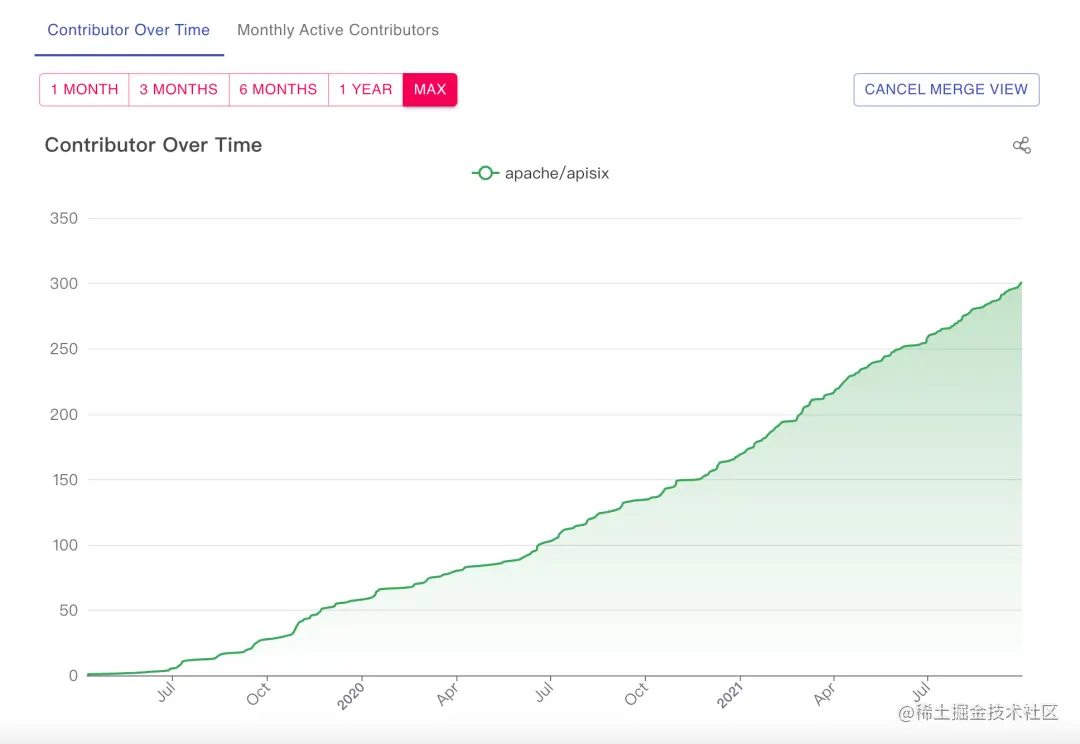Click the CANCEL MERGE VIEW button
This screenshot has height=744, width=1080.
coord(945,89)
